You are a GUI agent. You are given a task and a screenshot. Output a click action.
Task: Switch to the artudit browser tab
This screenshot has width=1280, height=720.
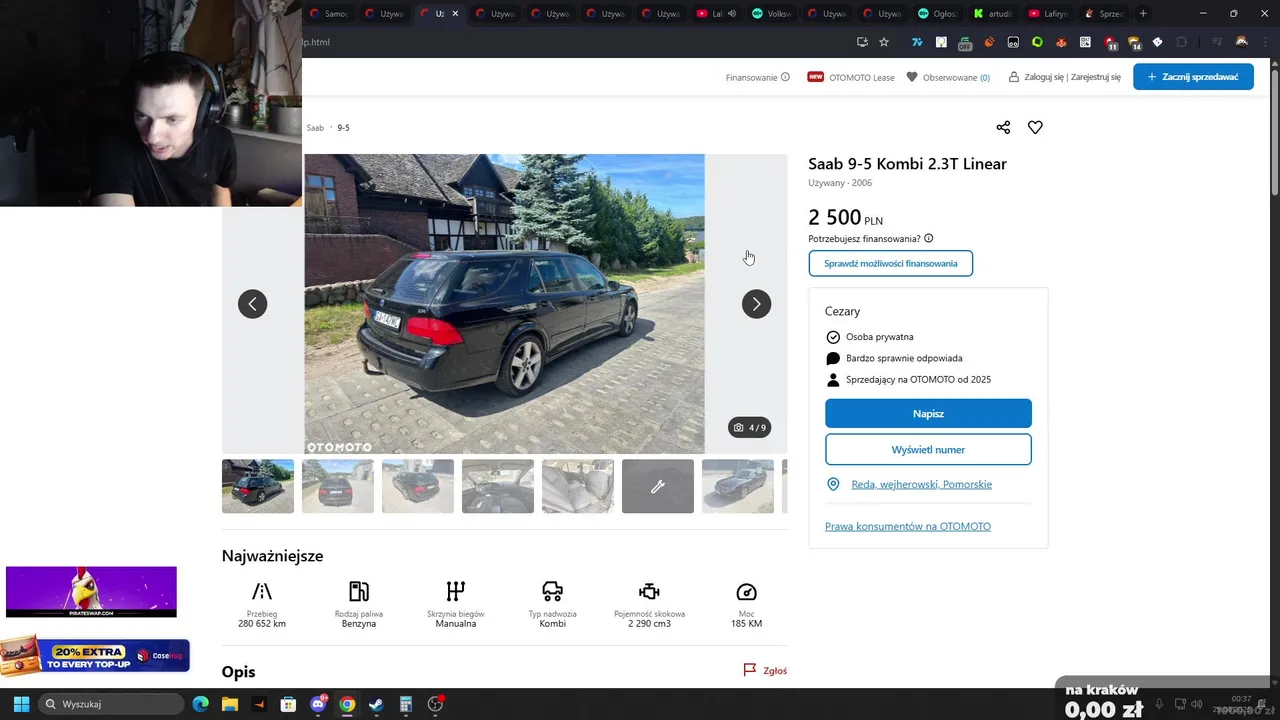(992, 13)
